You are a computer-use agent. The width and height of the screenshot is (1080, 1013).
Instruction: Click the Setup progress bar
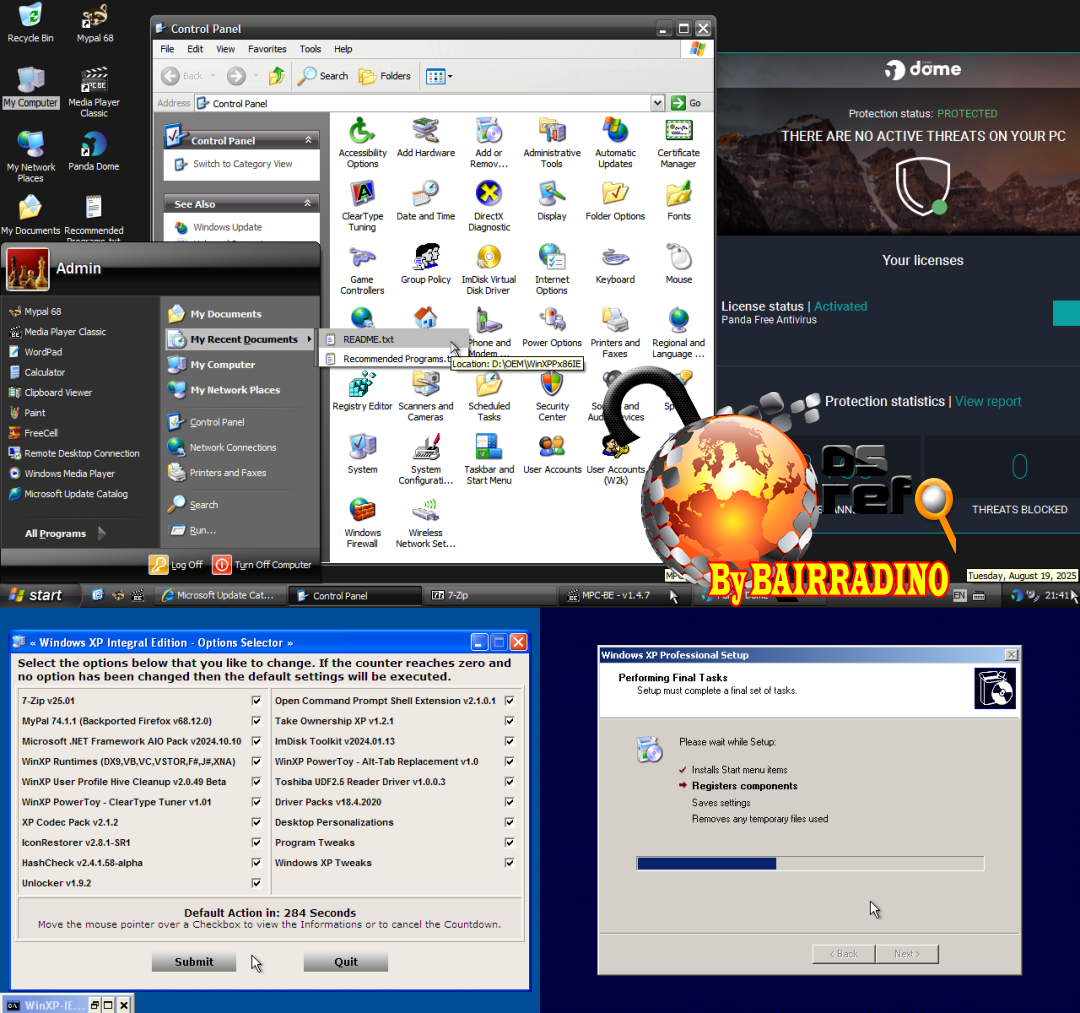click(810, 864)
